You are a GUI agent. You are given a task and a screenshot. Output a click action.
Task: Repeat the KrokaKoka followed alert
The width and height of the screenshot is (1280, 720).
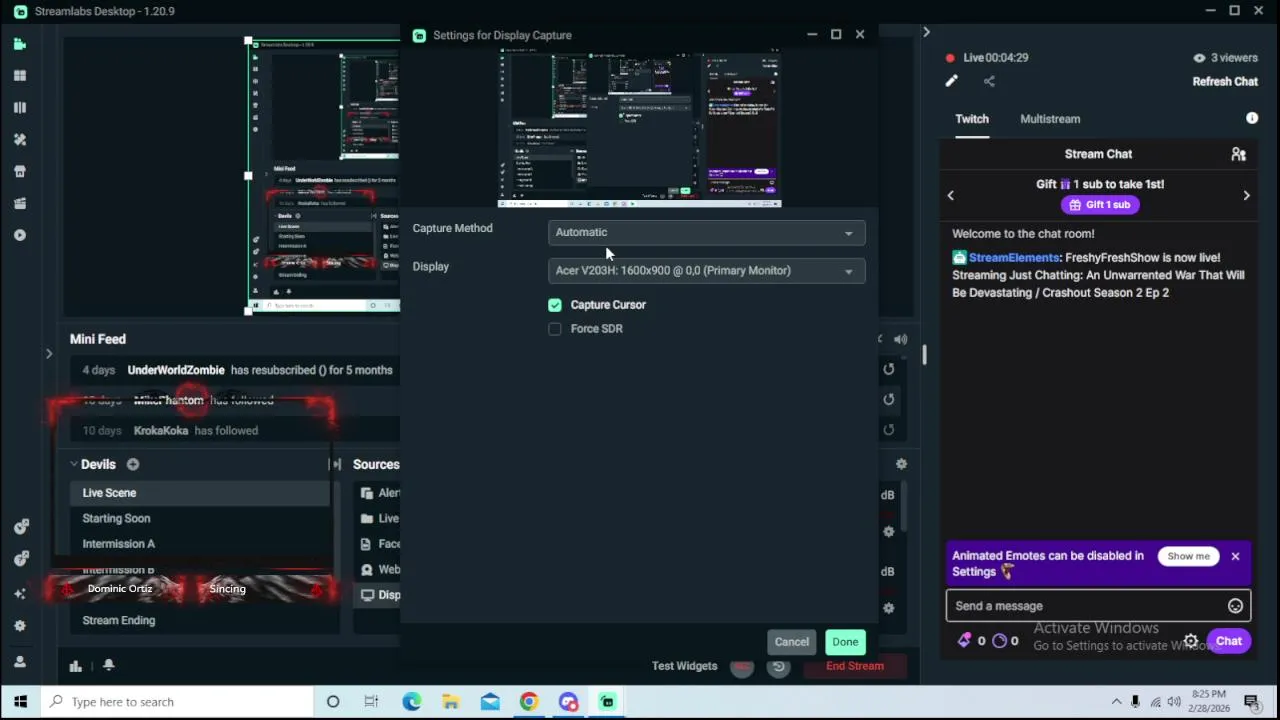[888, 431]
